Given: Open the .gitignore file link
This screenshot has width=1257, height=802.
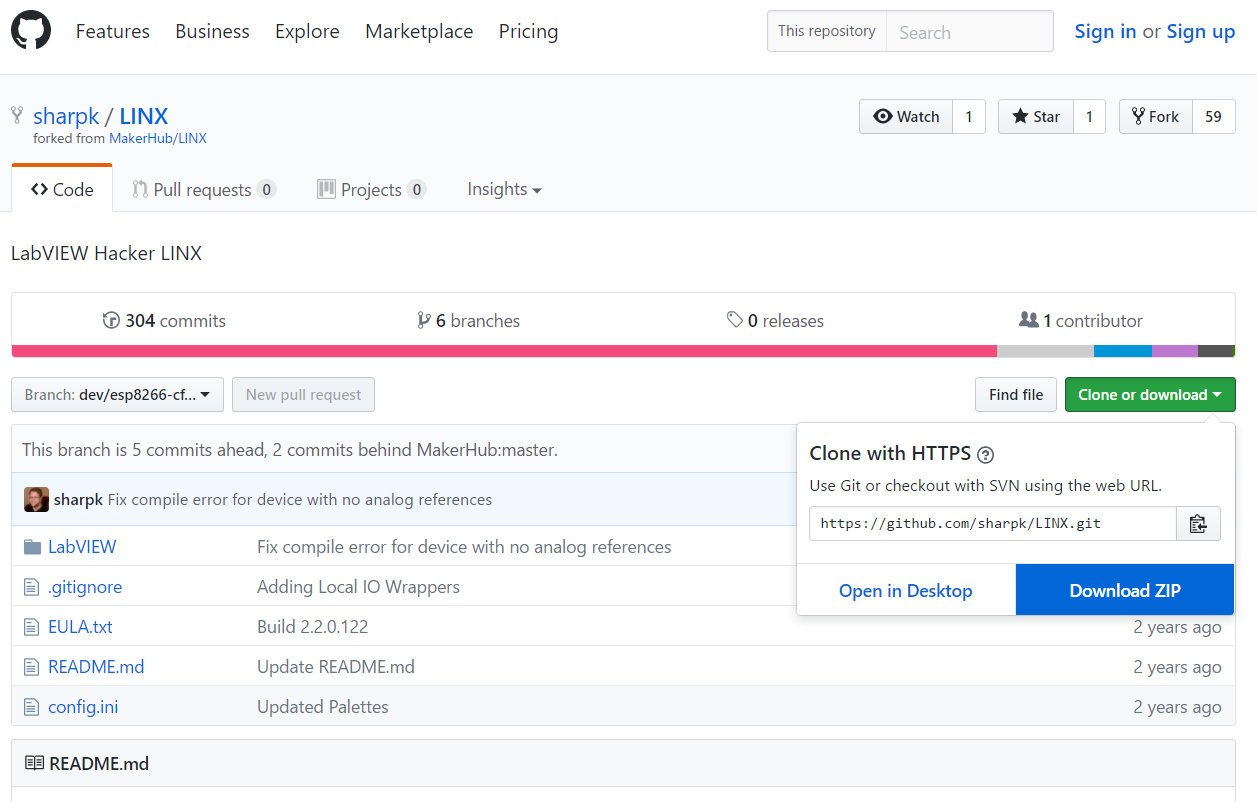Looking at the screenshot, I should tap(85, 587).
